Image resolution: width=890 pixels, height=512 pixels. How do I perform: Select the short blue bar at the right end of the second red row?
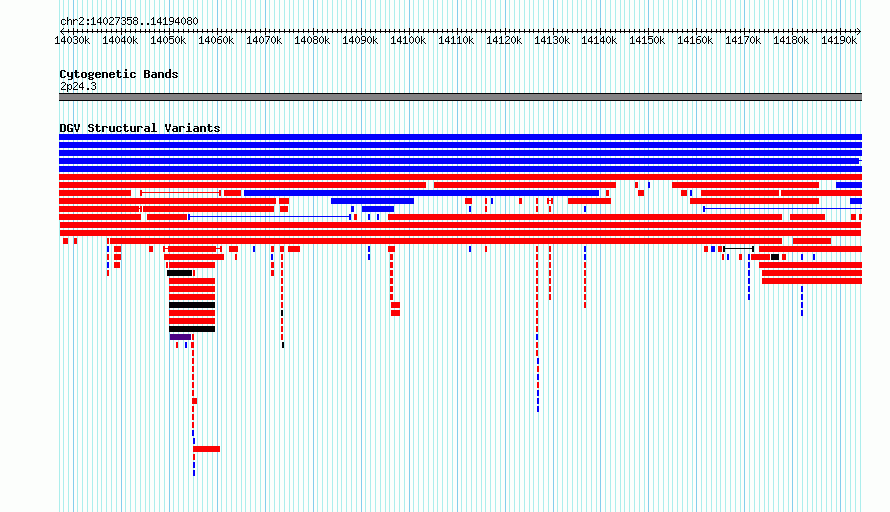[849, 185]
